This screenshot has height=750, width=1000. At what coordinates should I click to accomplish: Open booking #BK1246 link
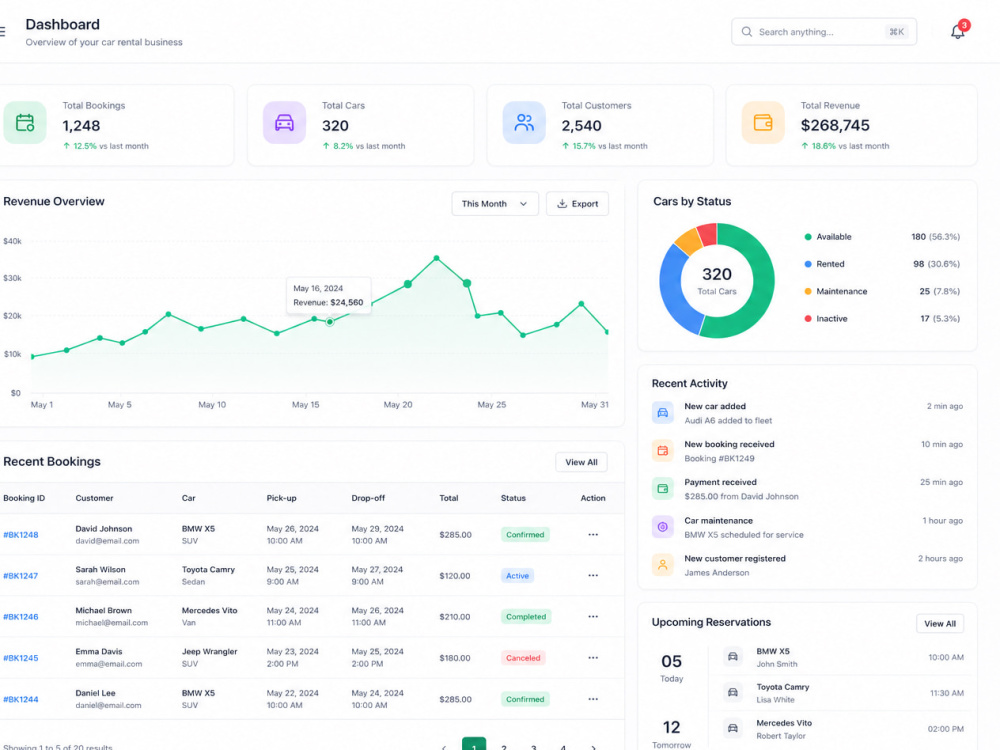20,617
